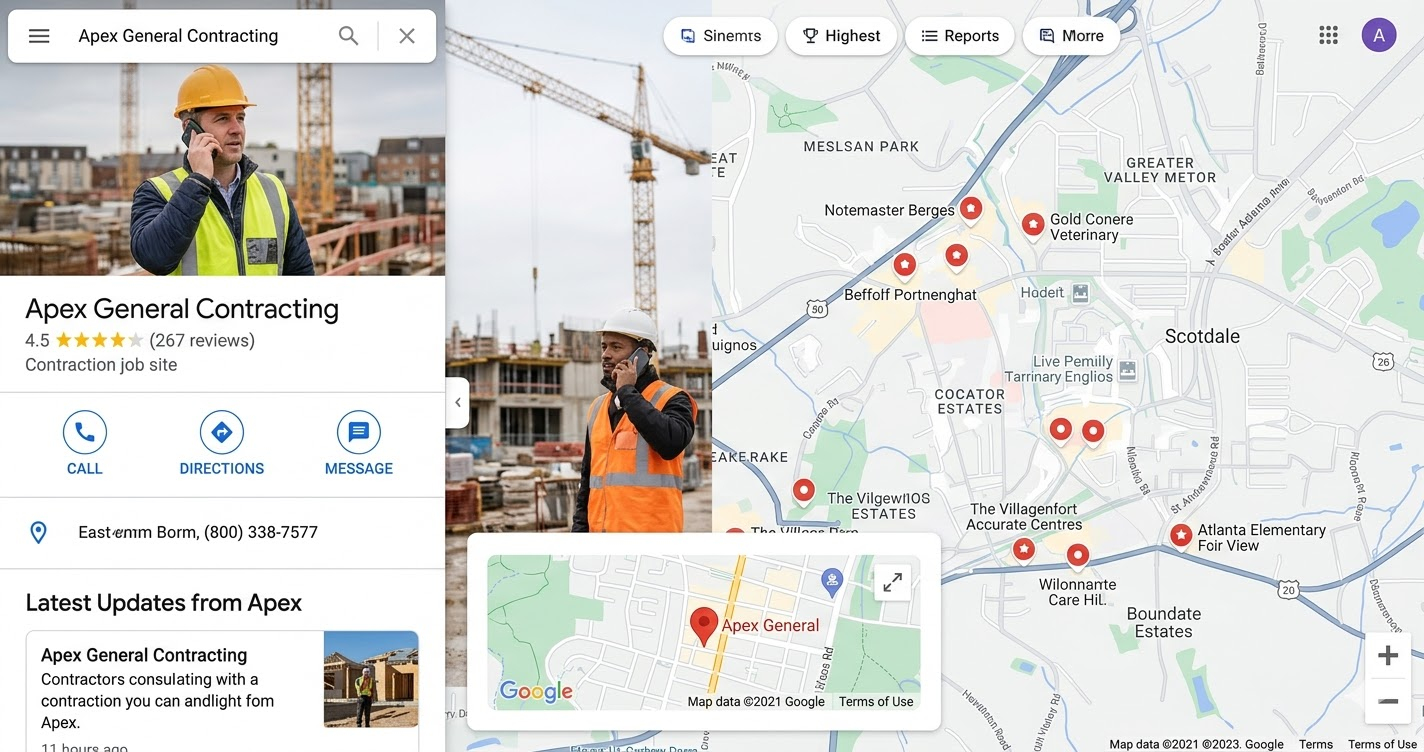Click Terms of Use in mini map

click(876, 702)
